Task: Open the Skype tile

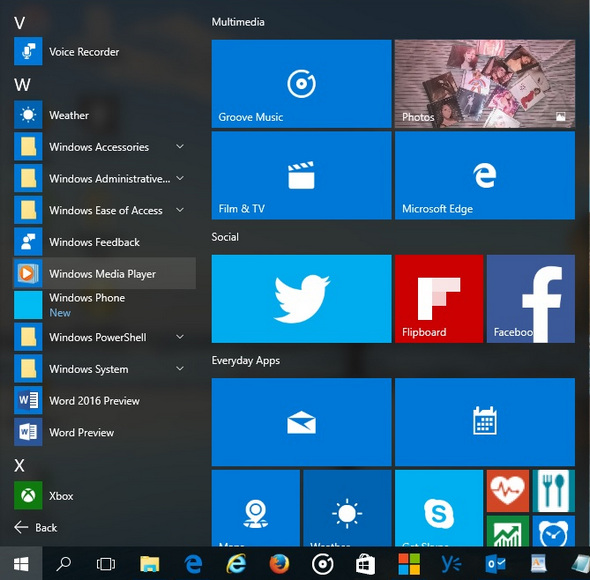Action: (x=439, y=508)
